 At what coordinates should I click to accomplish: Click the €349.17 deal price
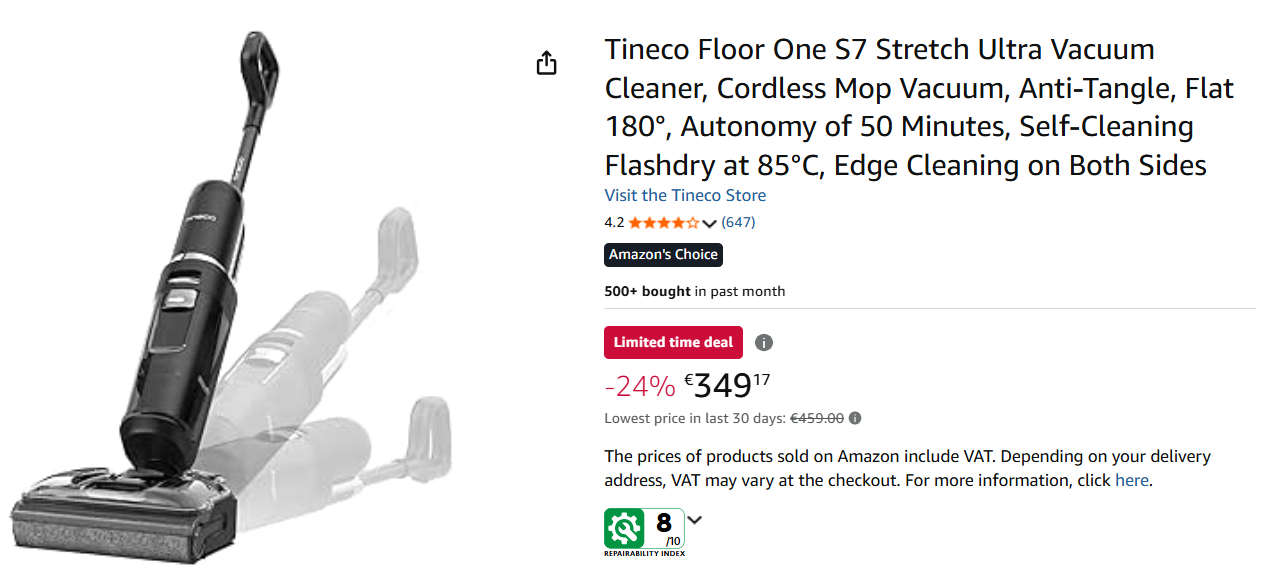727,385
